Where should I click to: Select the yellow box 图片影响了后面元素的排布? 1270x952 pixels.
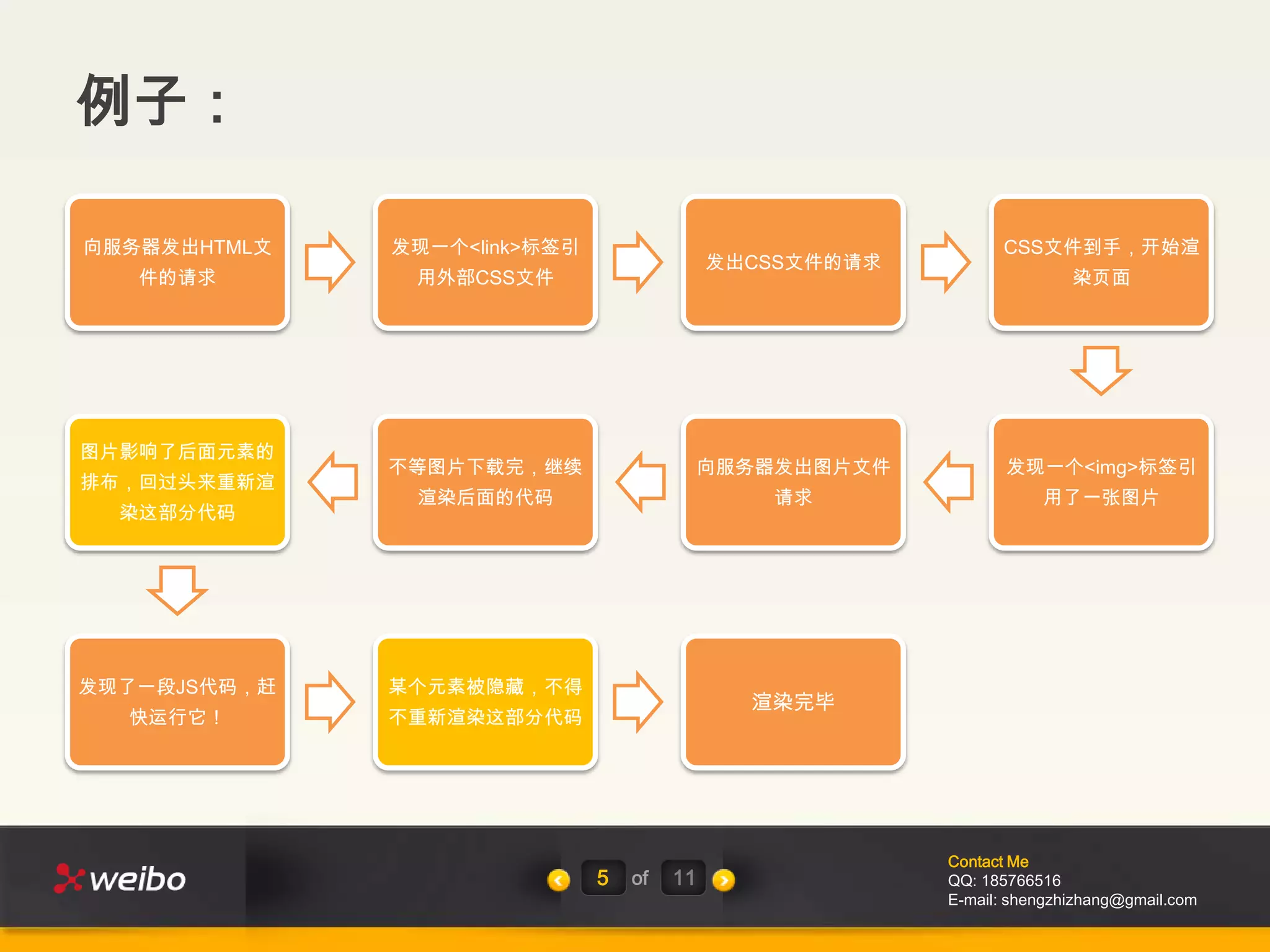coord(177,482)
